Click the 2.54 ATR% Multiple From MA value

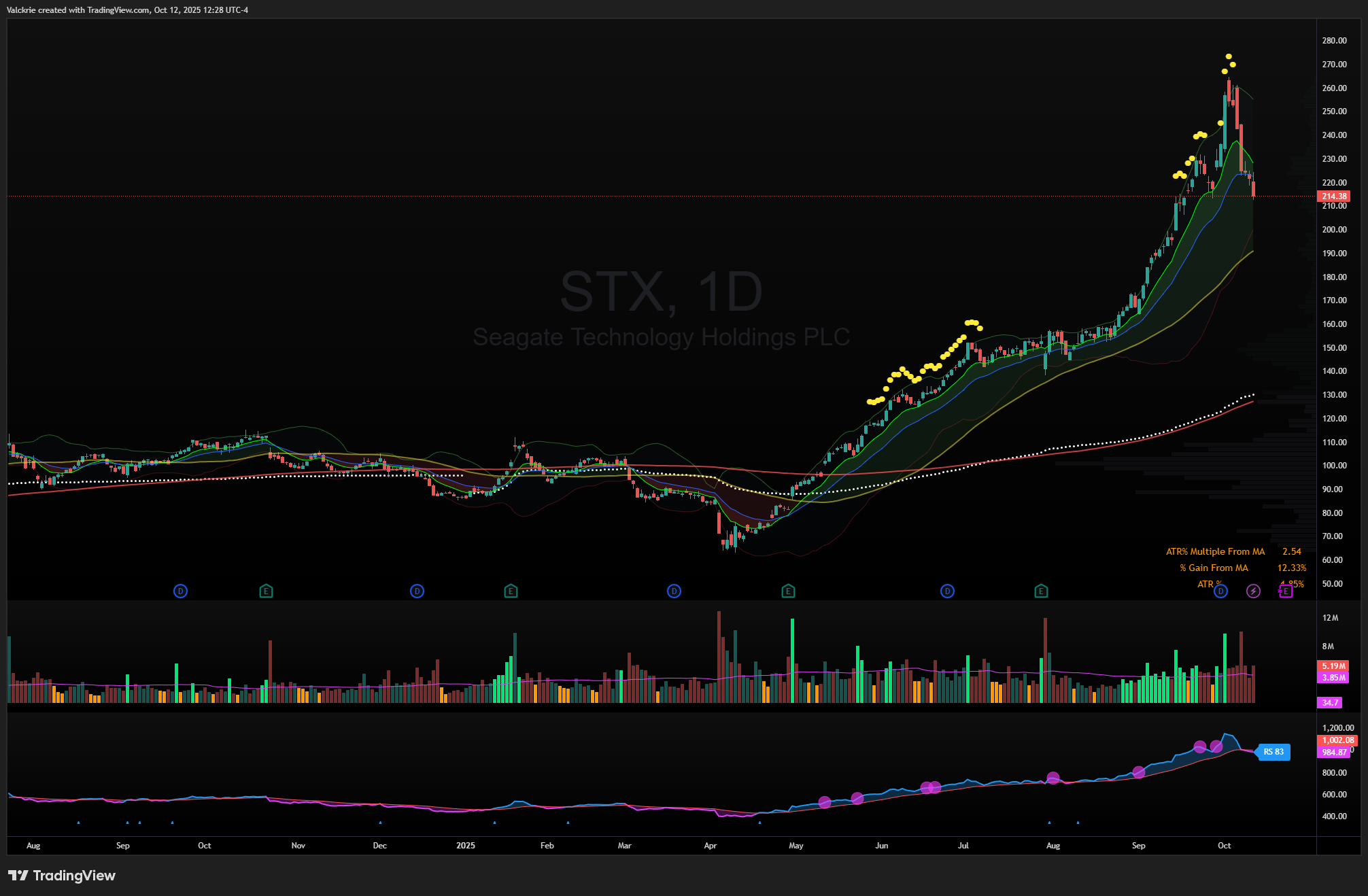[x=1291, y=552]
